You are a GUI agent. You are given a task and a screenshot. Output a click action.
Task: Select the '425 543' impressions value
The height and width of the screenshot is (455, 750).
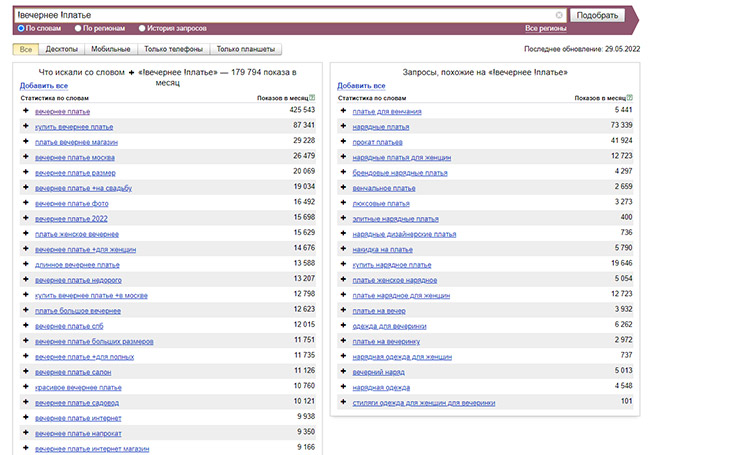(302, 110)
